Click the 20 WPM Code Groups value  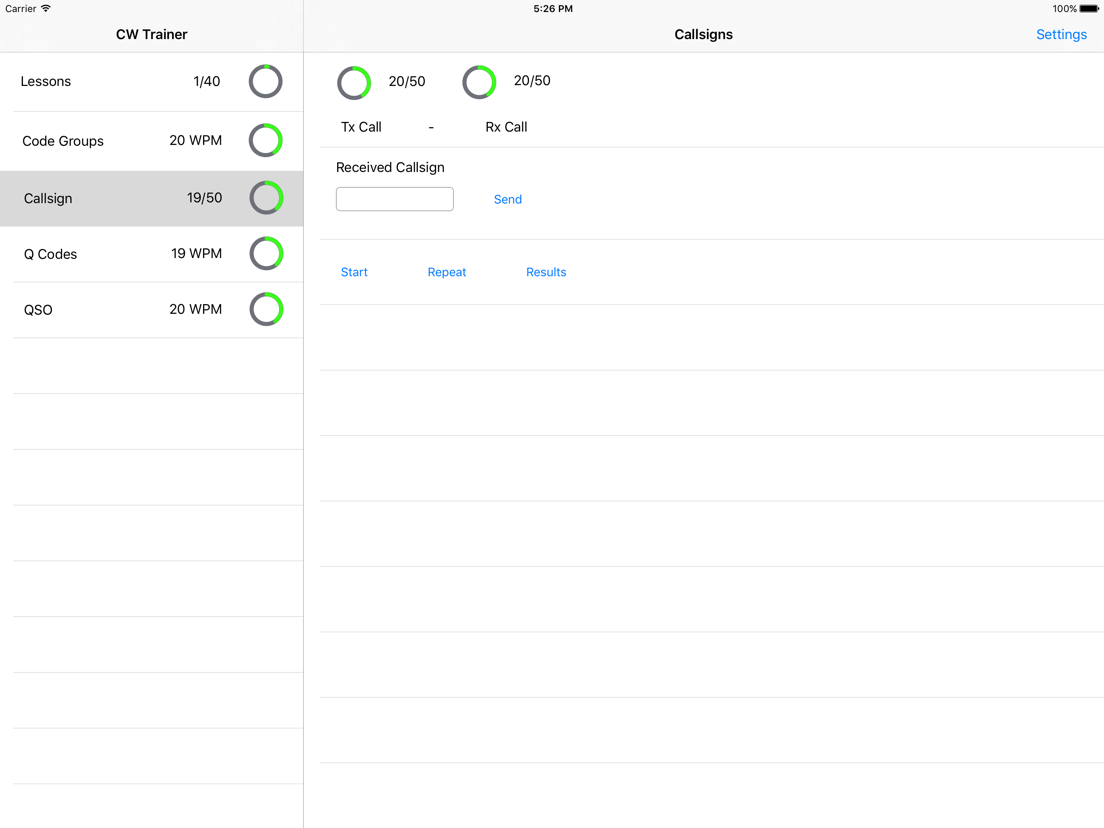[x=195, y=141]
